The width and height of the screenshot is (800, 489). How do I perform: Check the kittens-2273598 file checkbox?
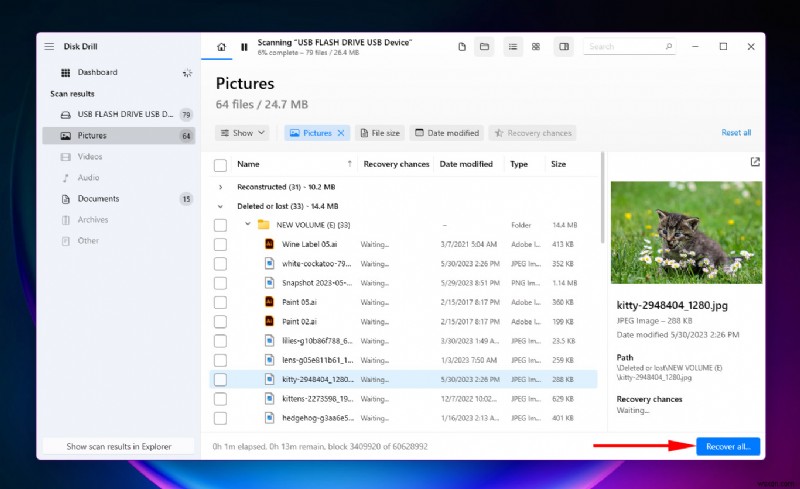[x=220, y=399]
